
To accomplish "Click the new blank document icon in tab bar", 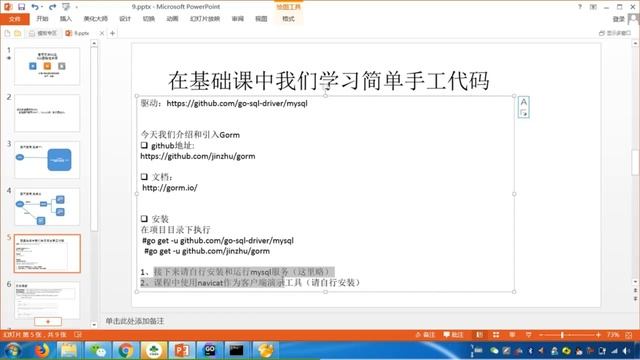I will click(7, 33).
